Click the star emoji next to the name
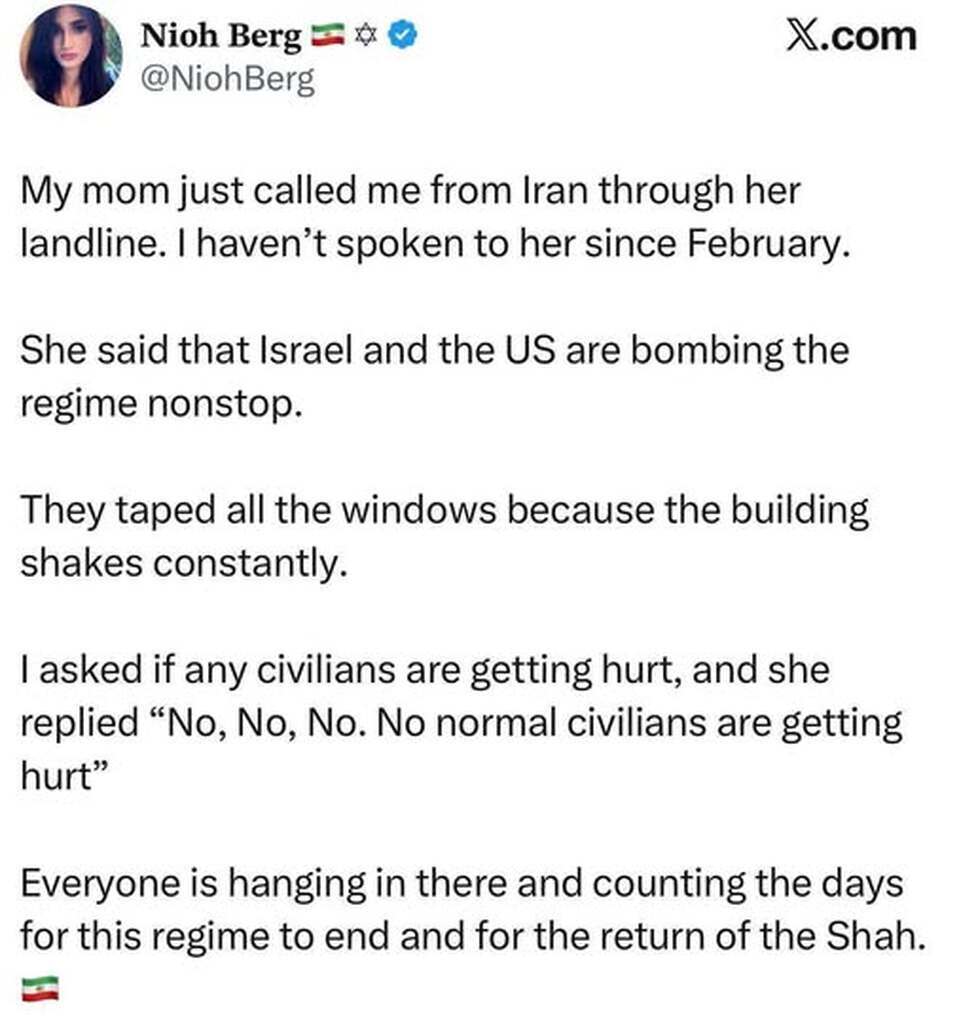Screen dimensions: 959x1024 click(x=366, y=38)
